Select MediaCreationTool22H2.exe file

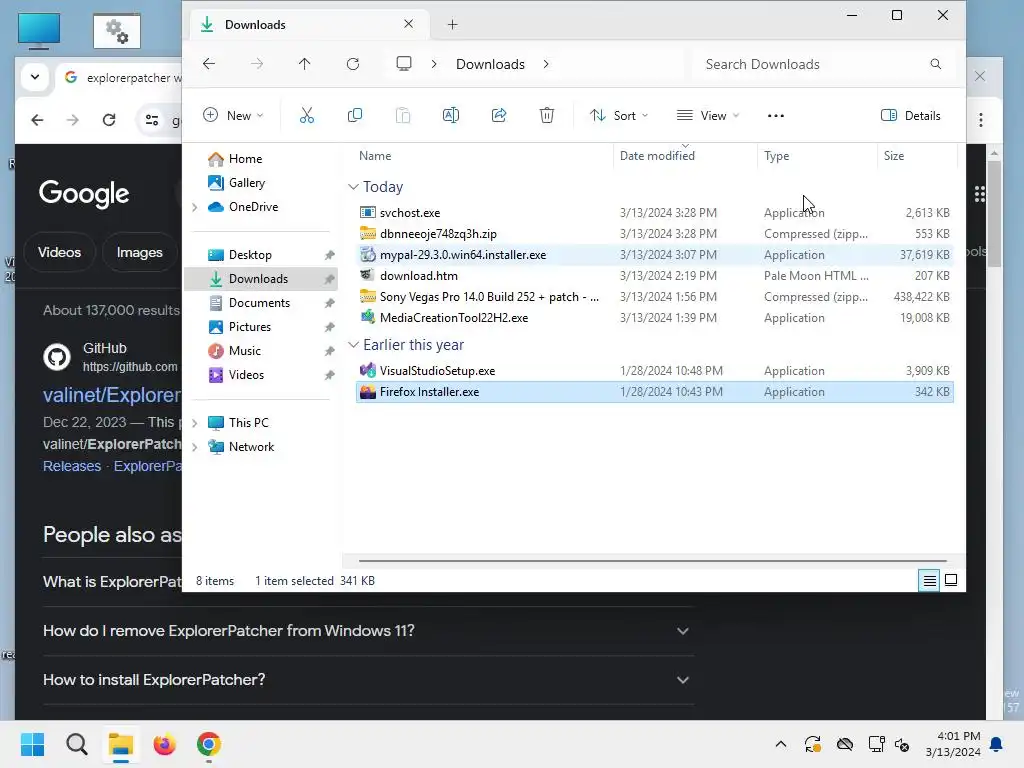(654, 318)
